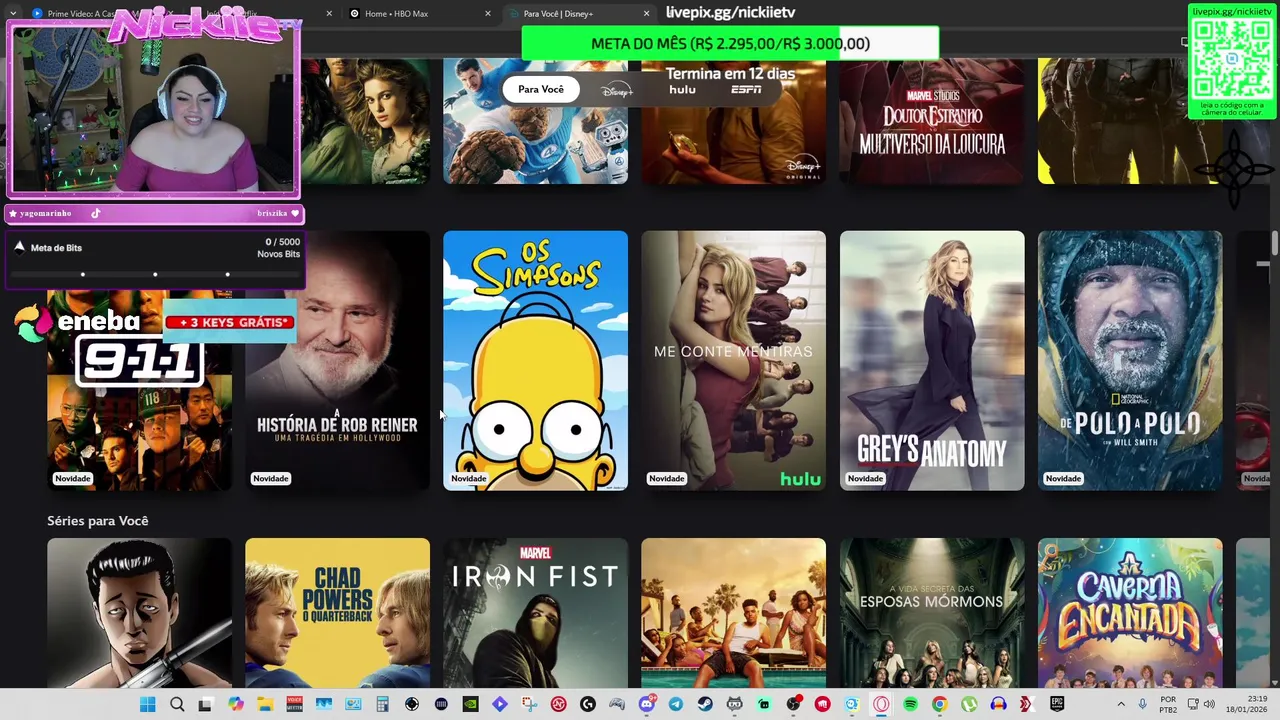Click the Séries para Você heading
The height and width of the screenshot is (720, 1280).
97,521
